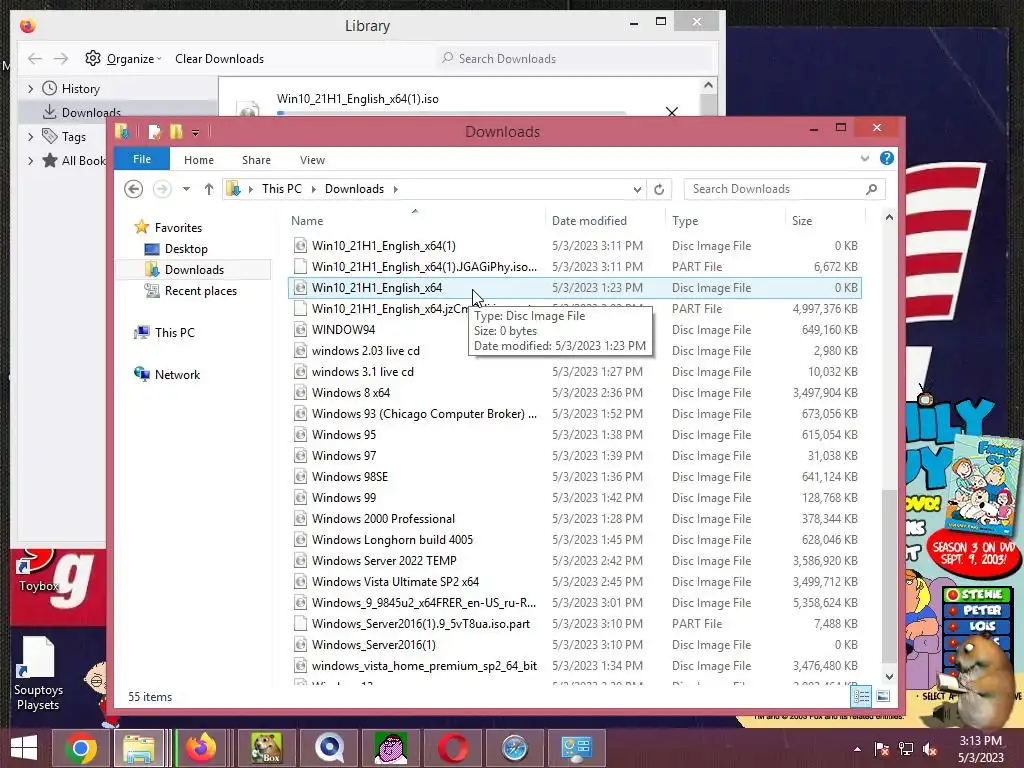Click the Action Center flag icon
1024x768 pixels.
(881, 749)
